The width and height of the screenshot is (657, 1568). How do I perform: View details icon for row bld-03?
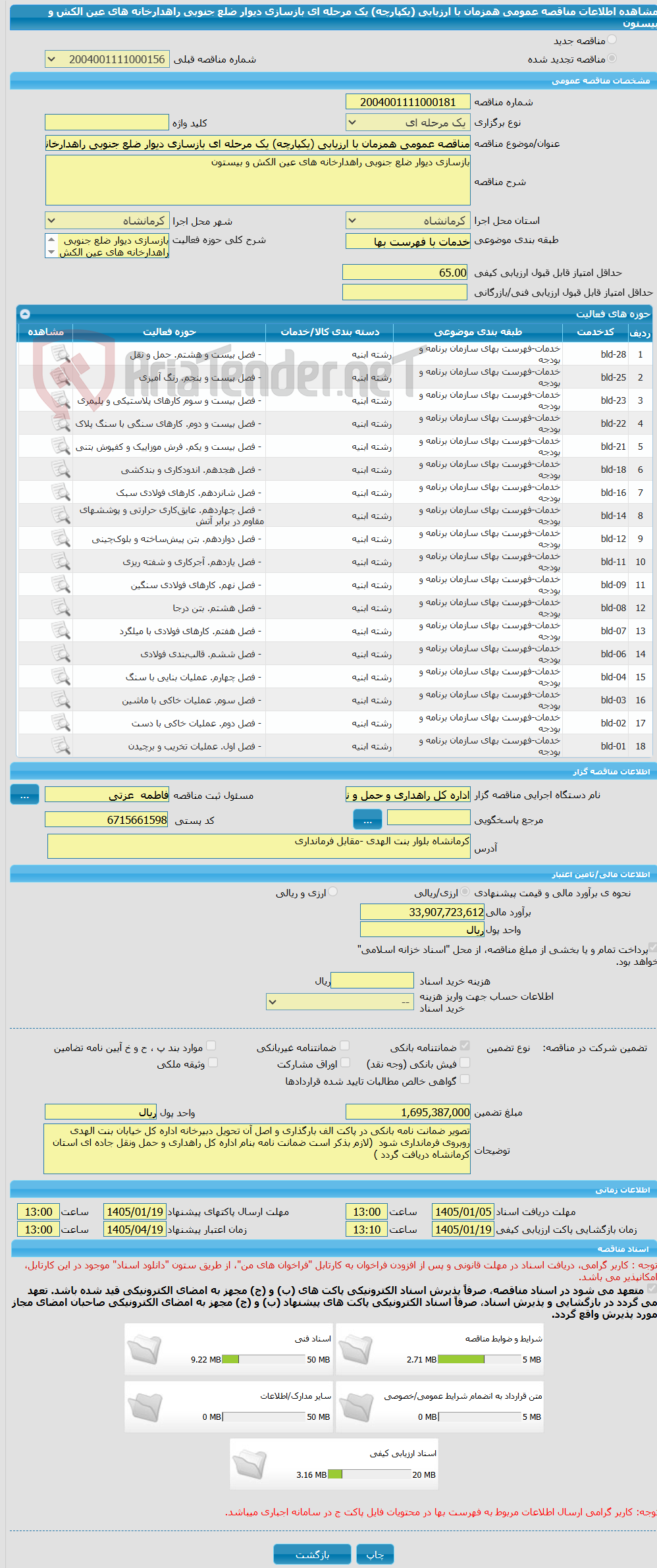coord(61,700)
